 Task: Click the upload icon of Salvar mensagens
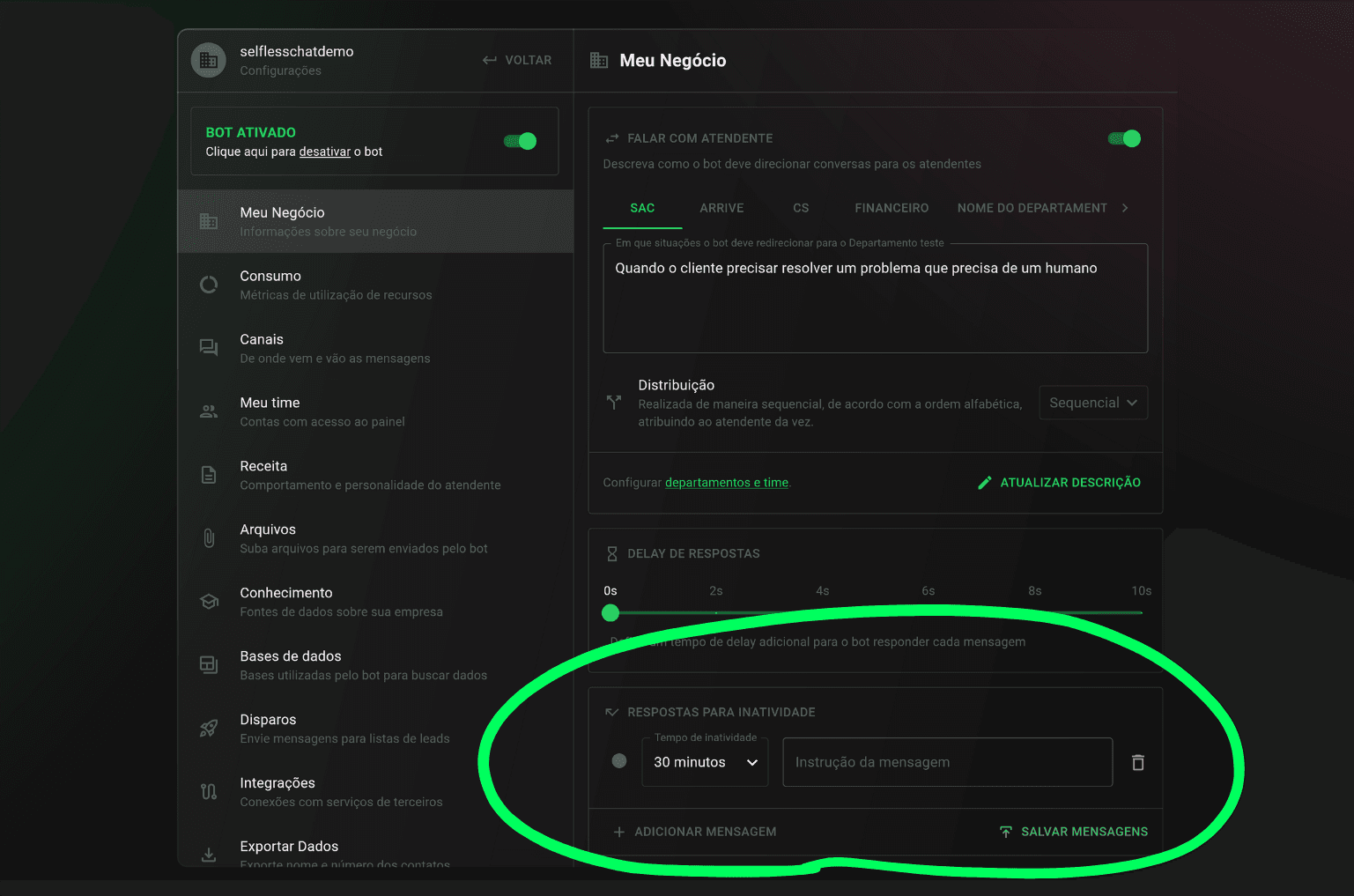(x=1006, y=832)
